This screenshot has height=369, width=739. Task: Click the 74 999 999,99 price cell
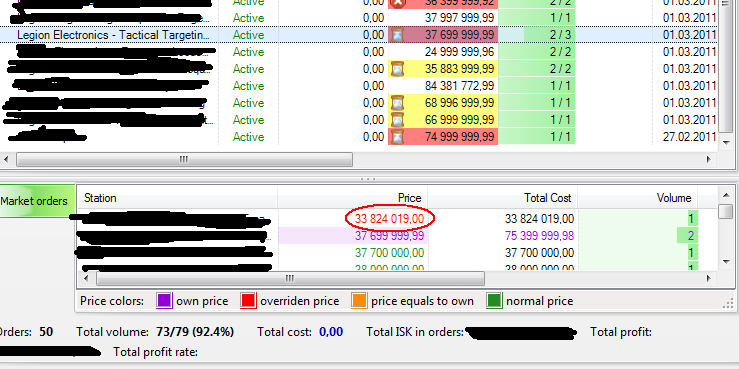[x=460, y=137]
